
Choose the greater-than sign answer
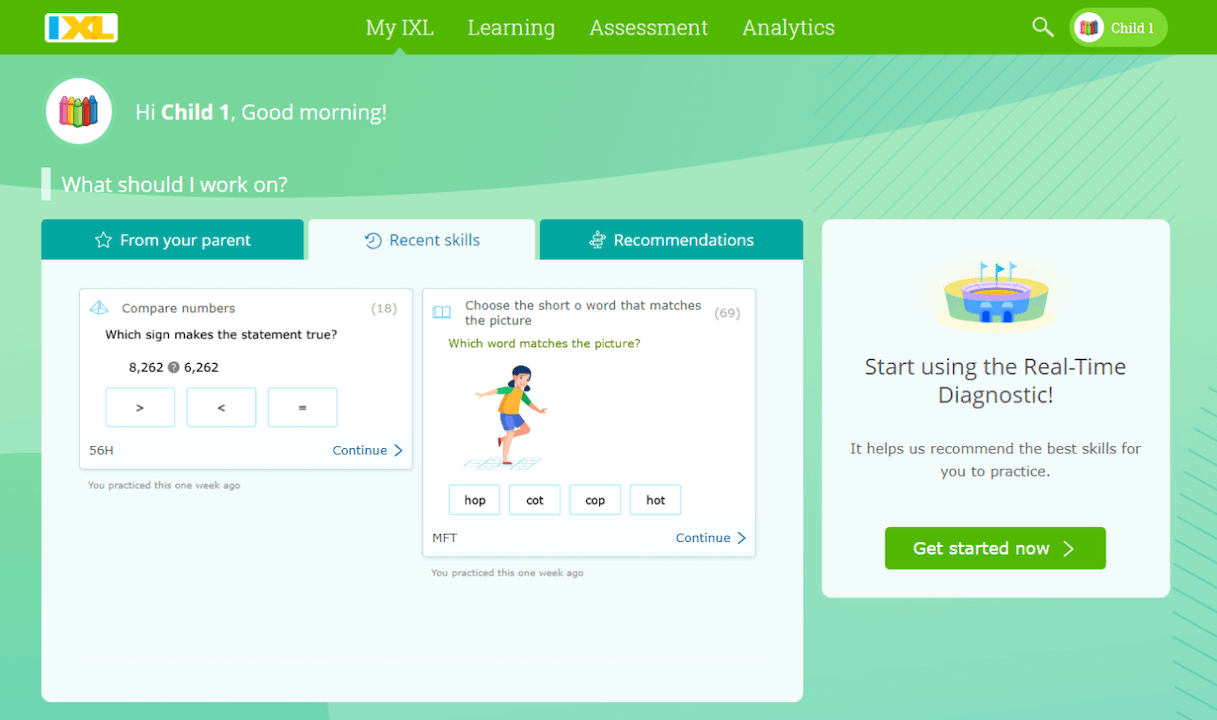[x=140, y=408]
